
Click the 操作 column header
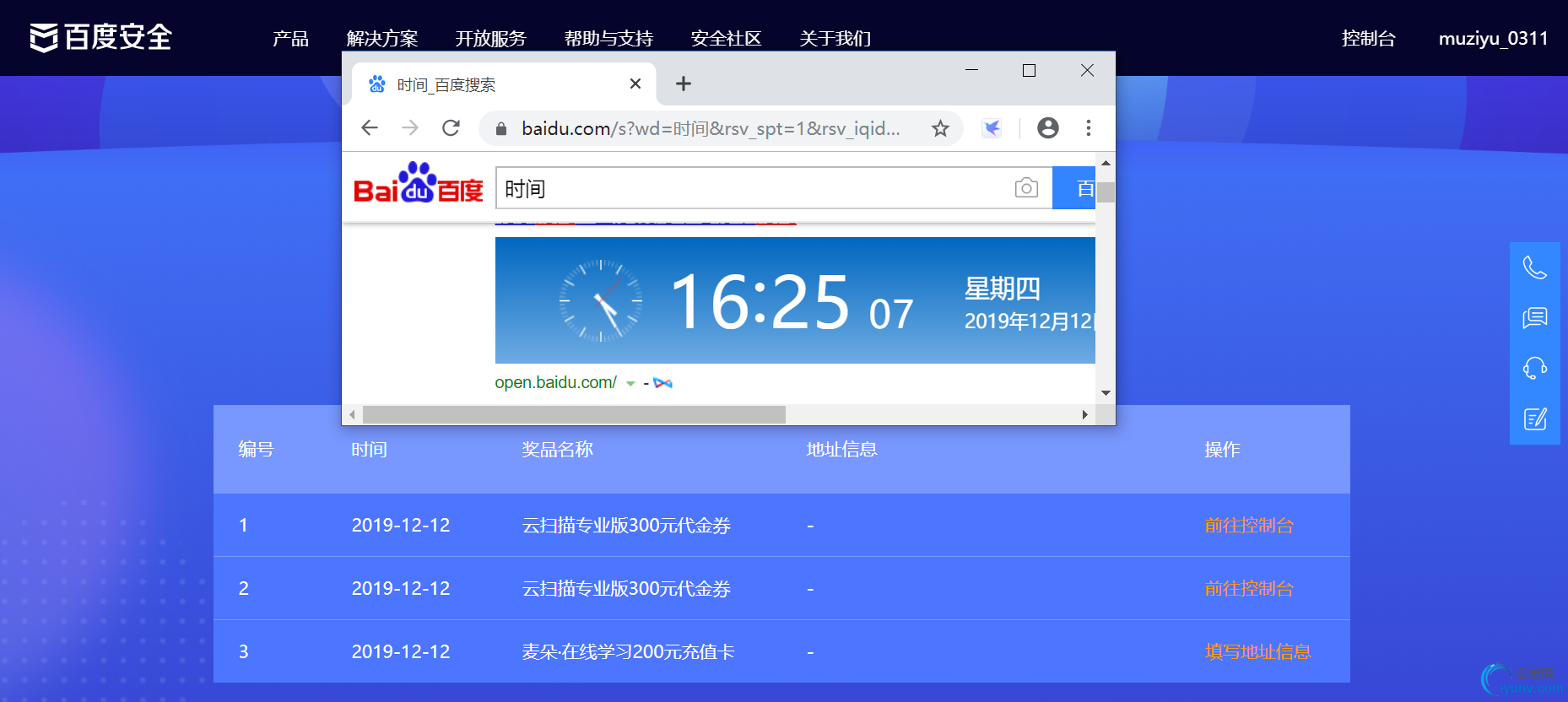pyautogui.click(x=1222, y=450)
